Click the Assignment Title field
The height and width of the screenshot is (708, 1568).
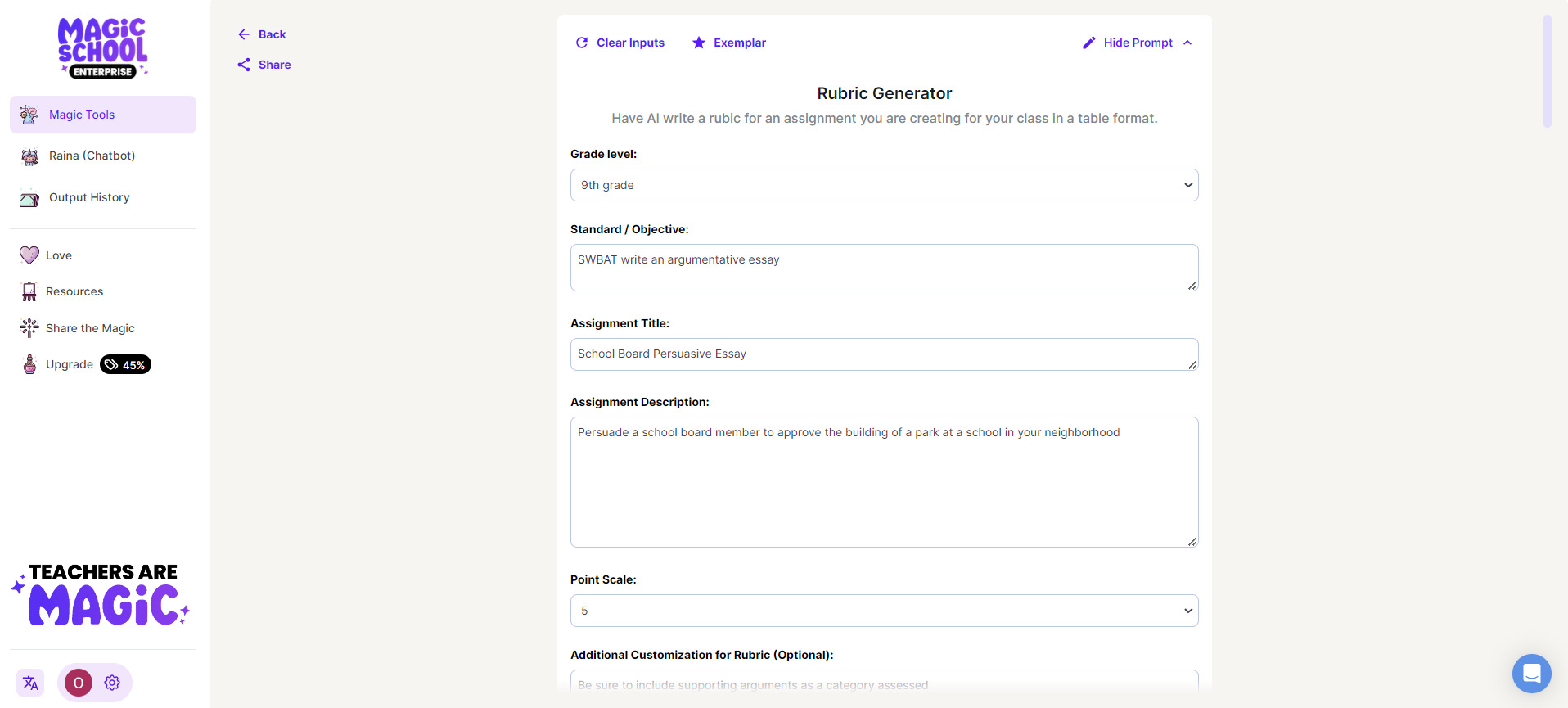pos(885,354)
